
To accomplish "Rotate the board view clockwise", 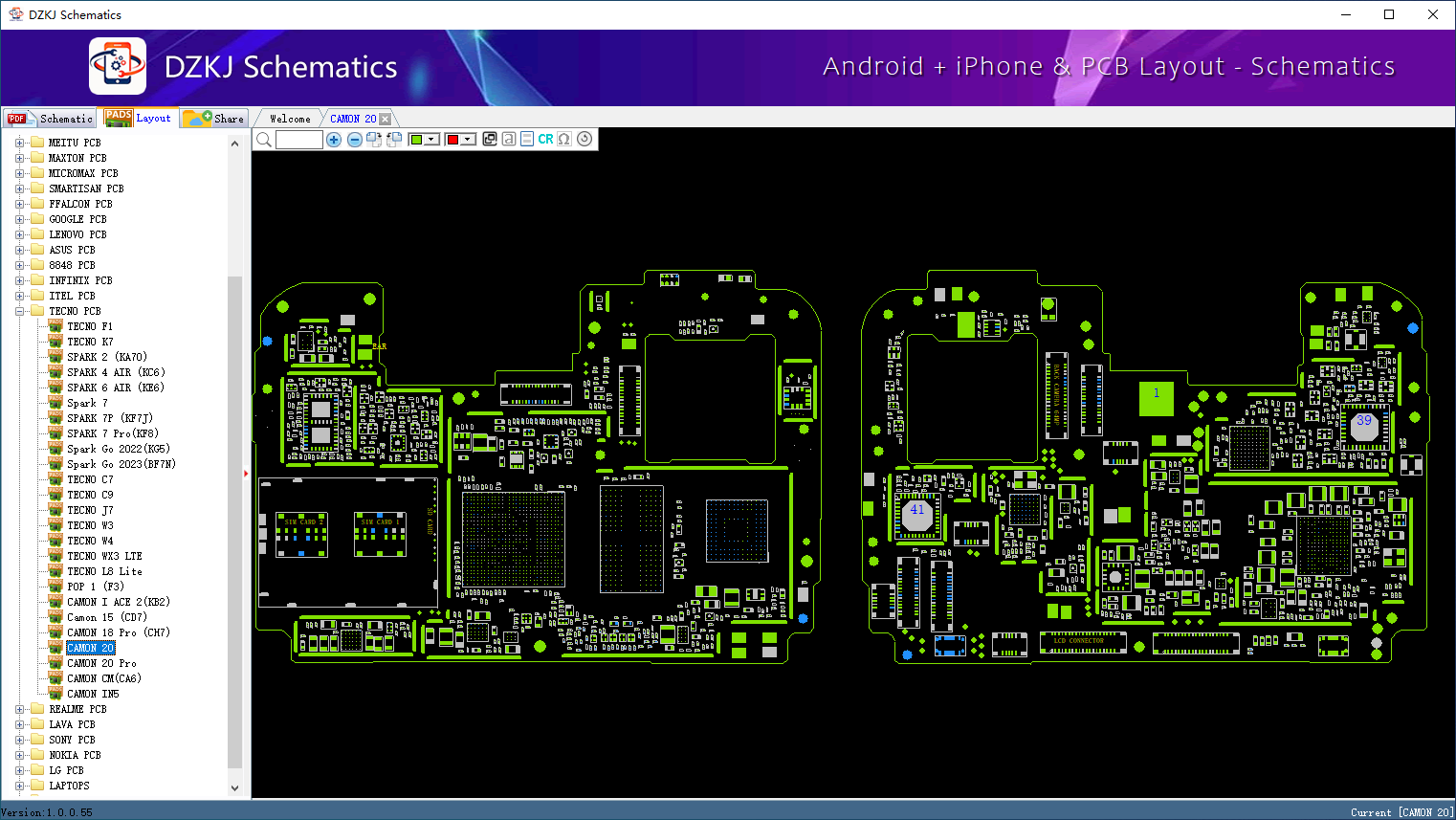I will pyautogui.click(x=374, y=140).
